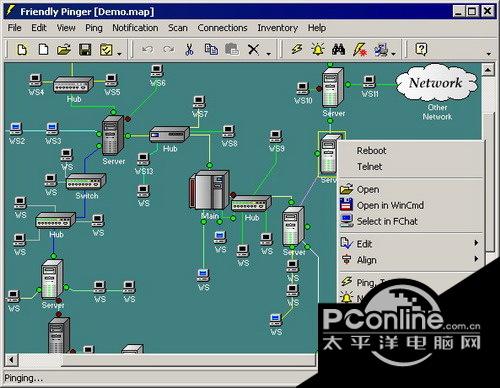The height and width of the screenshot is (388, 500).
Task: Choose Open in WinCmd context entry
Action: (411, 205)
